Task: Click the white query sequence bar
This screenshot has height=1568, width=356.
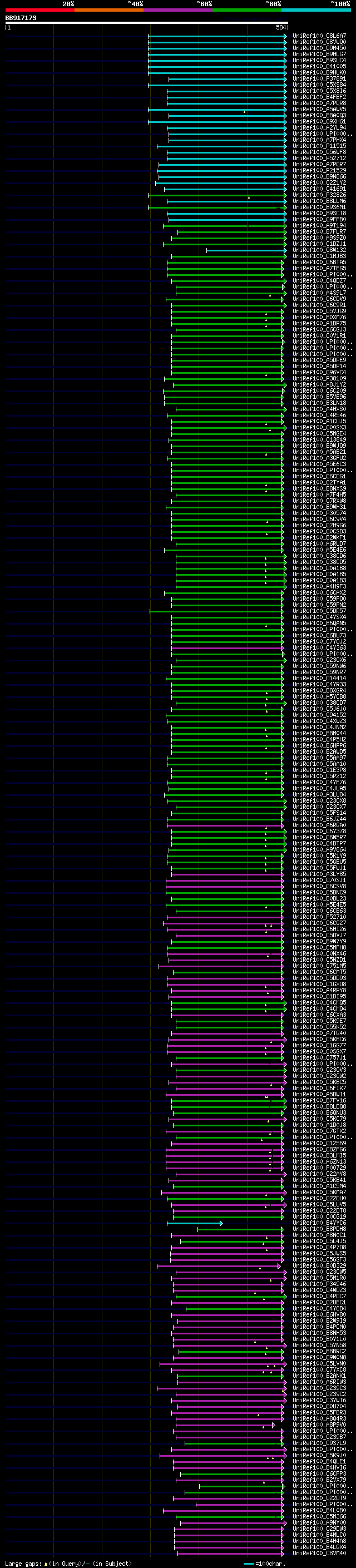Action: click(x=147, y=23)
